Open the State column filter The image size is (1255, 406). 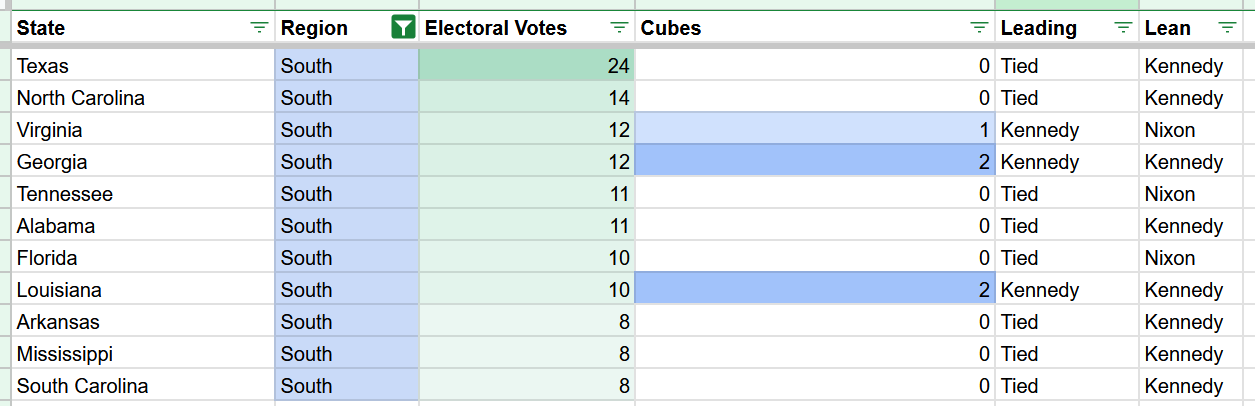pyautogui.click(x=259, y=28)
